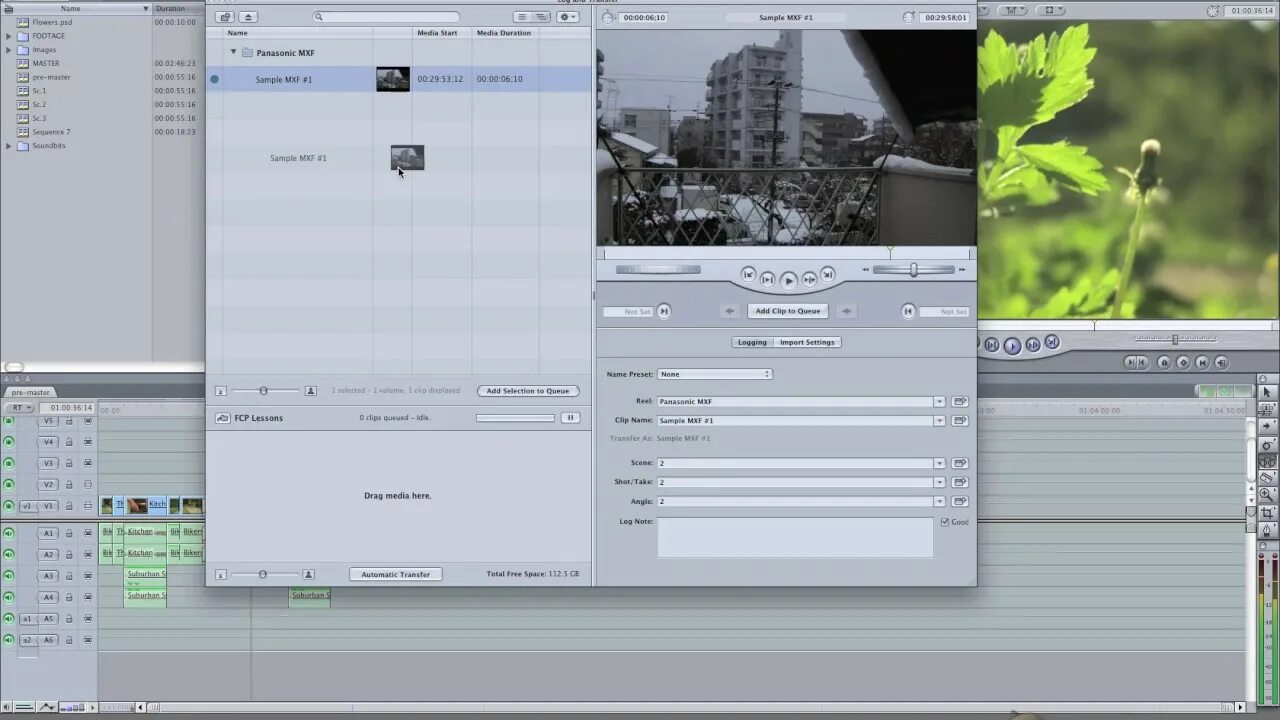
Task: Switch browser to flat list view
Action: pos(522,17)
